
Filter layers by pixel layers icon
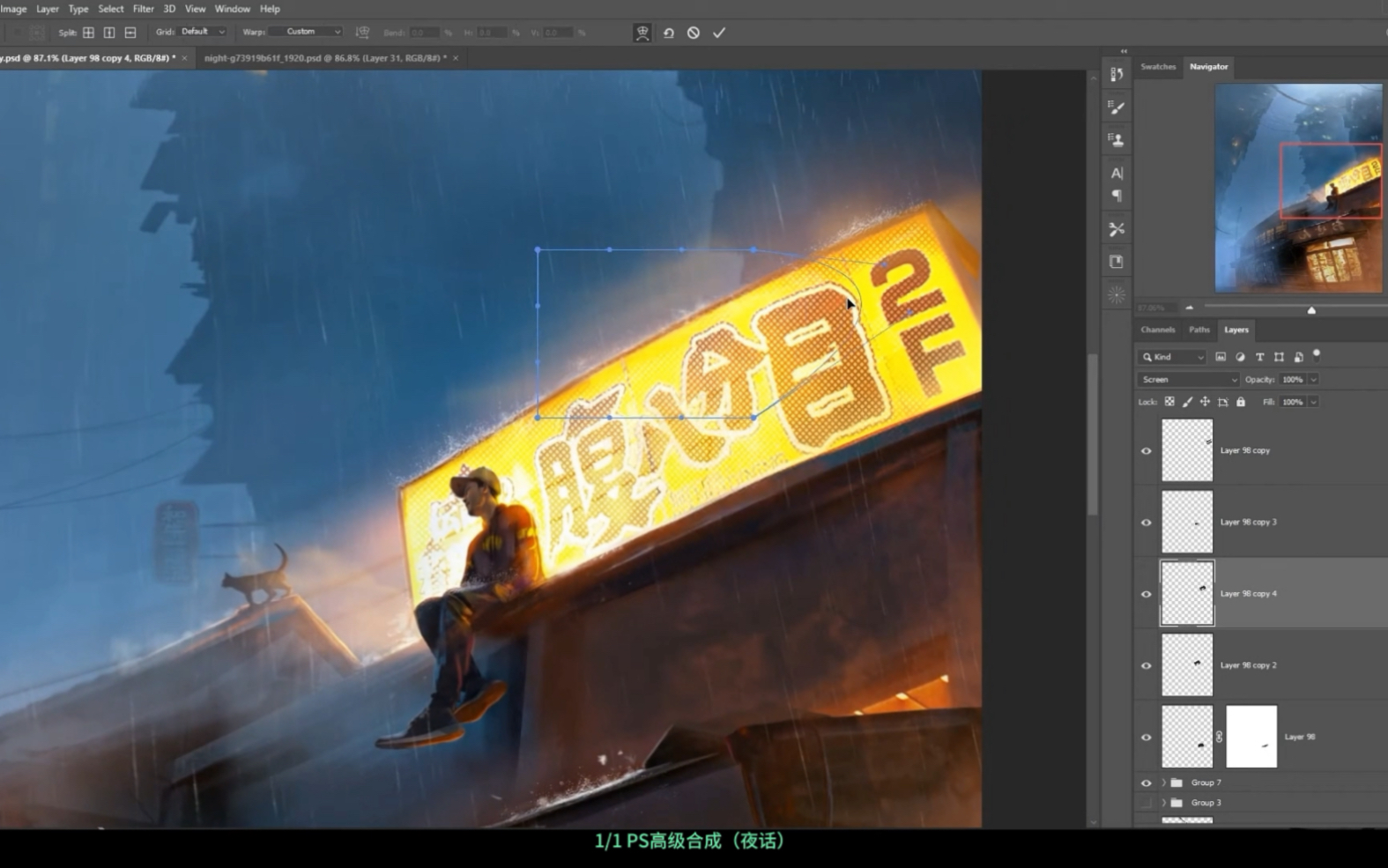pos(1221,357)
